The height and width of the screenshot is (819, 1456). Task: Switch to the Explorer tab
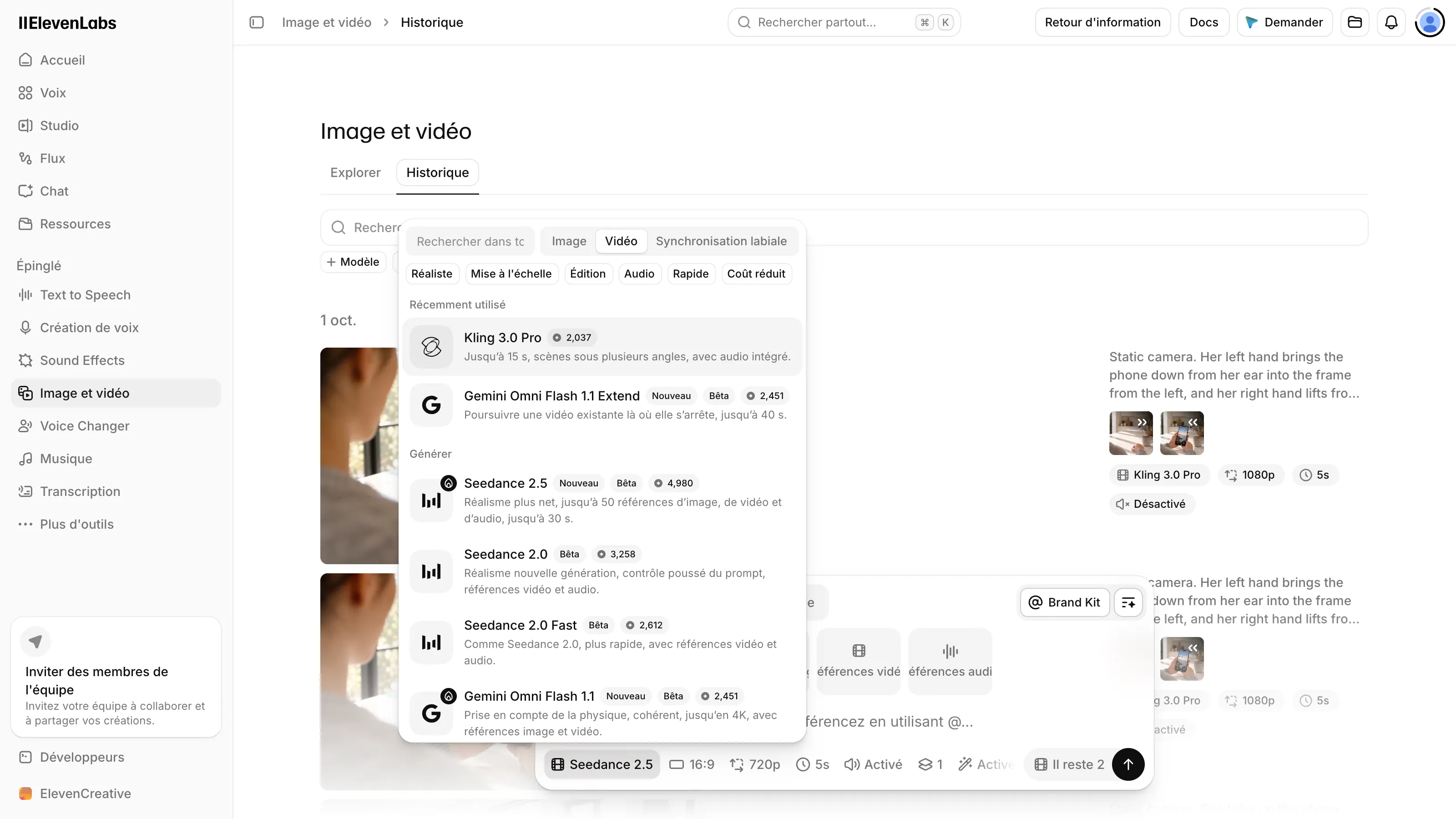[355, 172]
